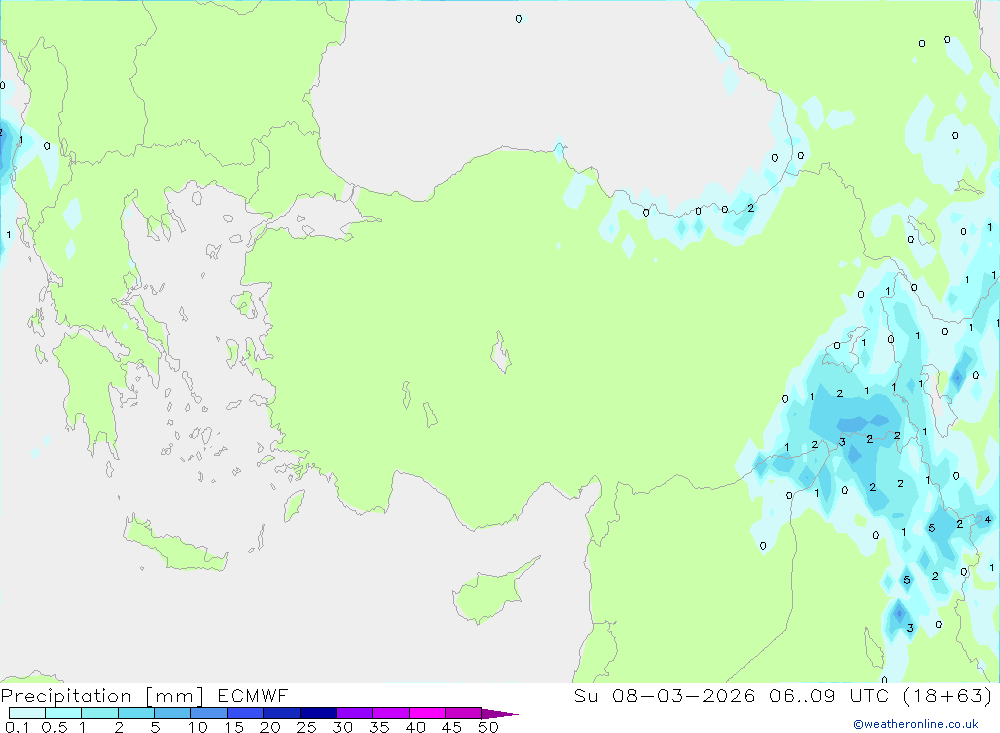
Task: Click the 'Su 08-03-2026' date text
Action: point(664,695)
